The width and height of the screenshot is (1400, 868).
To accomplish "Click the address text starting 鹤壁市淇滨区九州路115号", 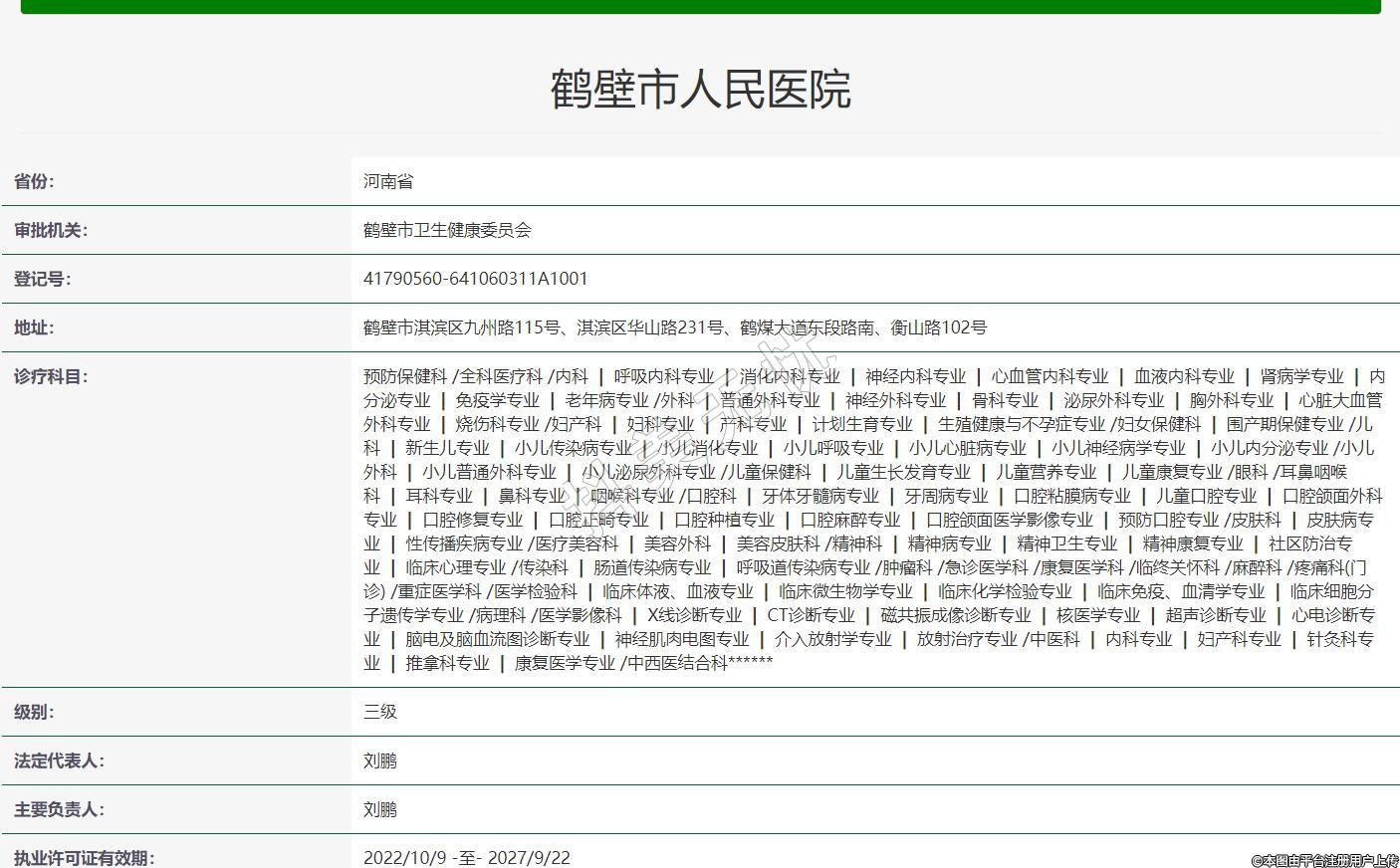I will 674,327.
